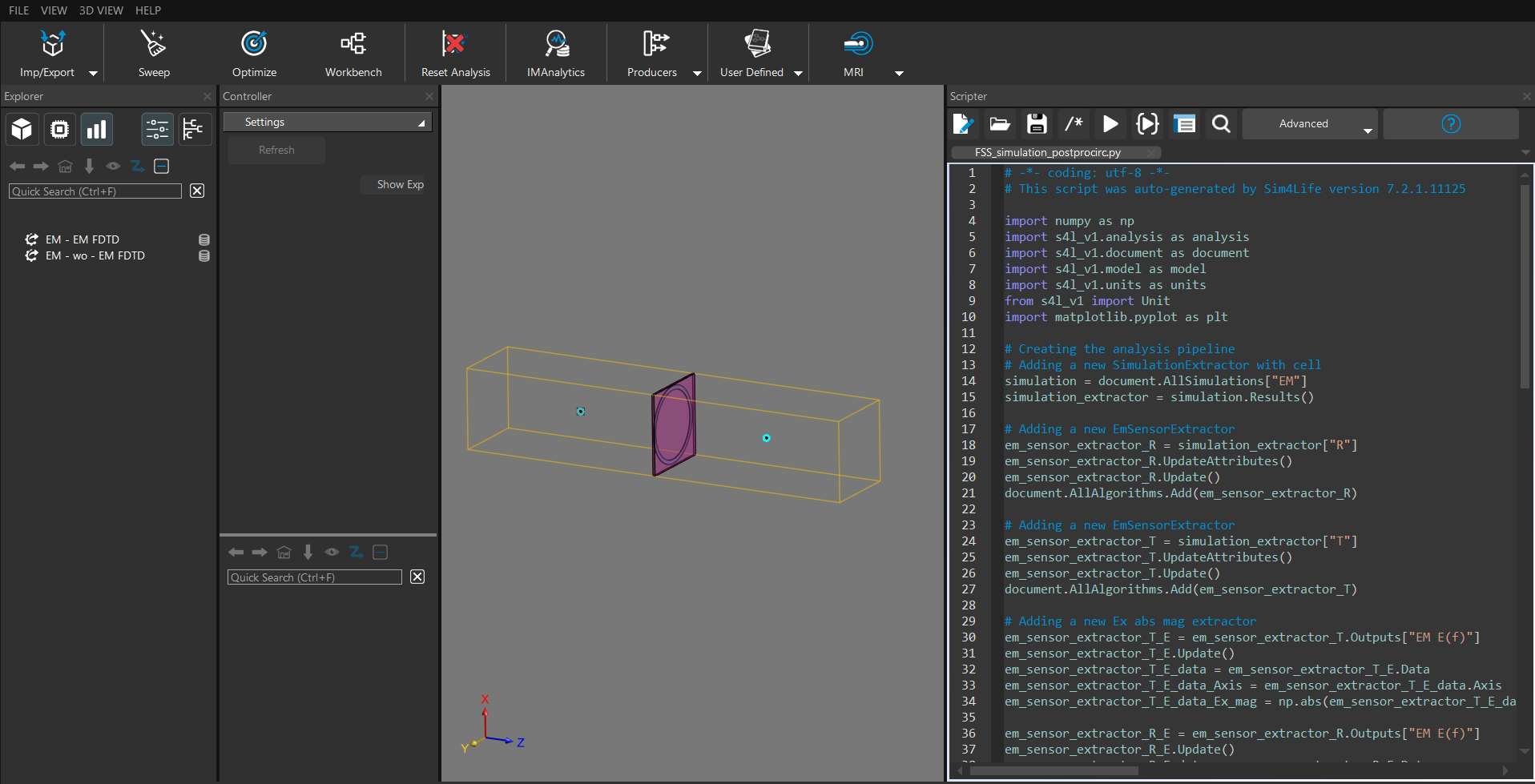Select the EM - wo - EM FDTD tree item

click(95, 255)
